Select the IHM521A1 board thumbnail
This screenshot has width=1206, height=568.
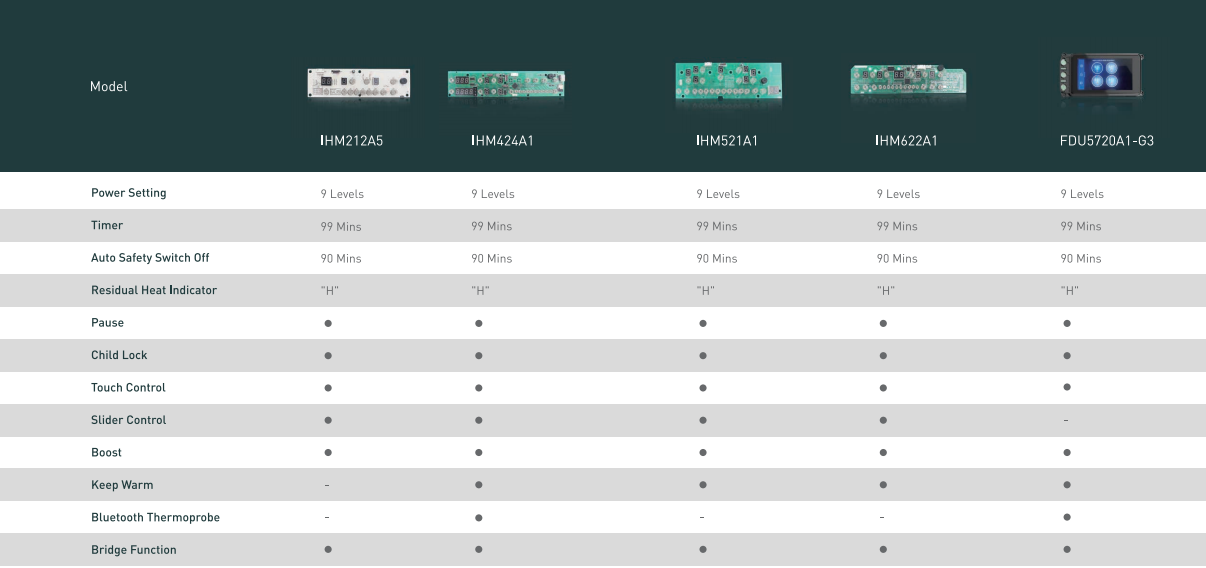729,82
